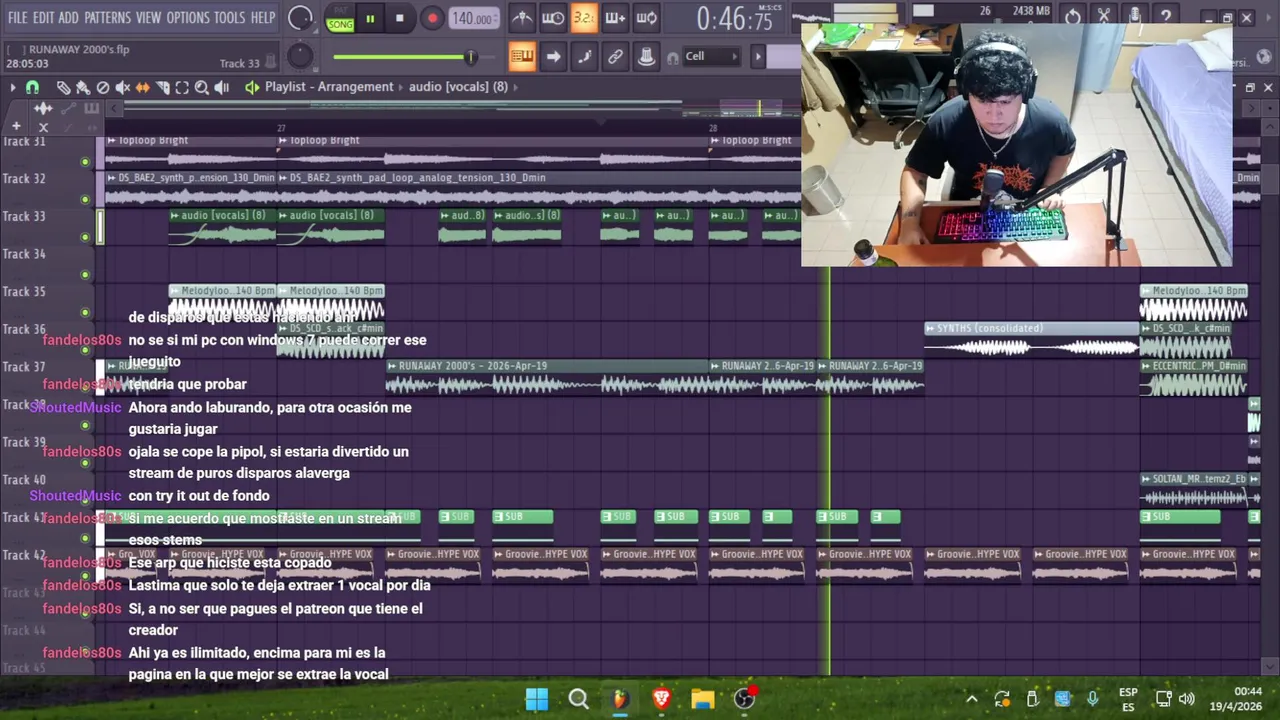Open the FILE menu

click(x=18, y=18)
